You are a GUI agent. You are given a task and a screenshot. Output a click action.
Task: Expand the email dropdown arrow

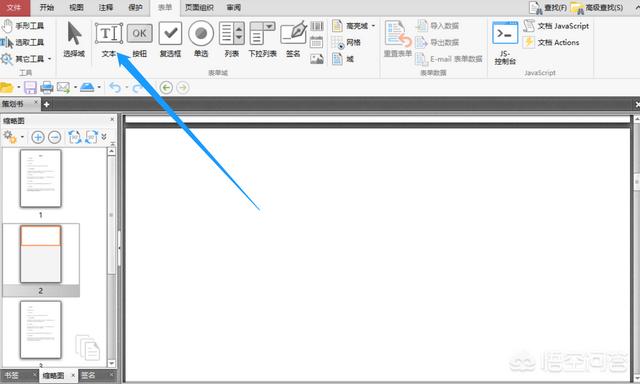pos(76,87)
